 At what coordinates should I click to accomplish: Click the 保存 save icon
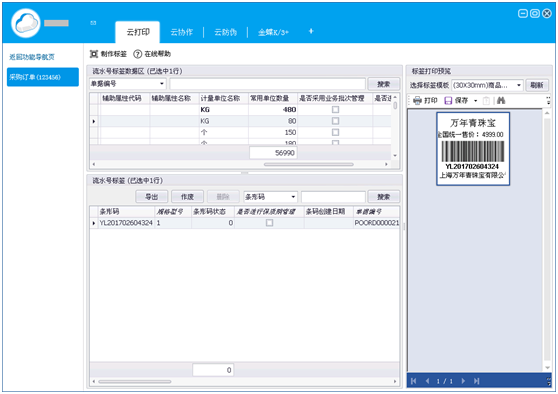[x=448, y=101]
